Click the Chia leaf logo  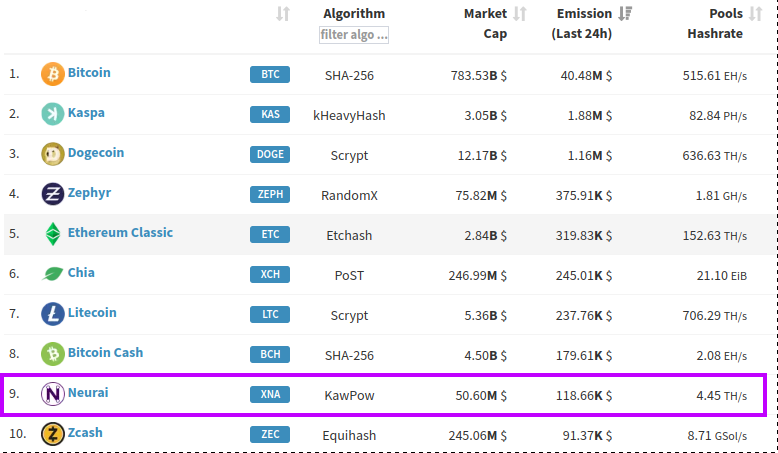click(53, 274)
